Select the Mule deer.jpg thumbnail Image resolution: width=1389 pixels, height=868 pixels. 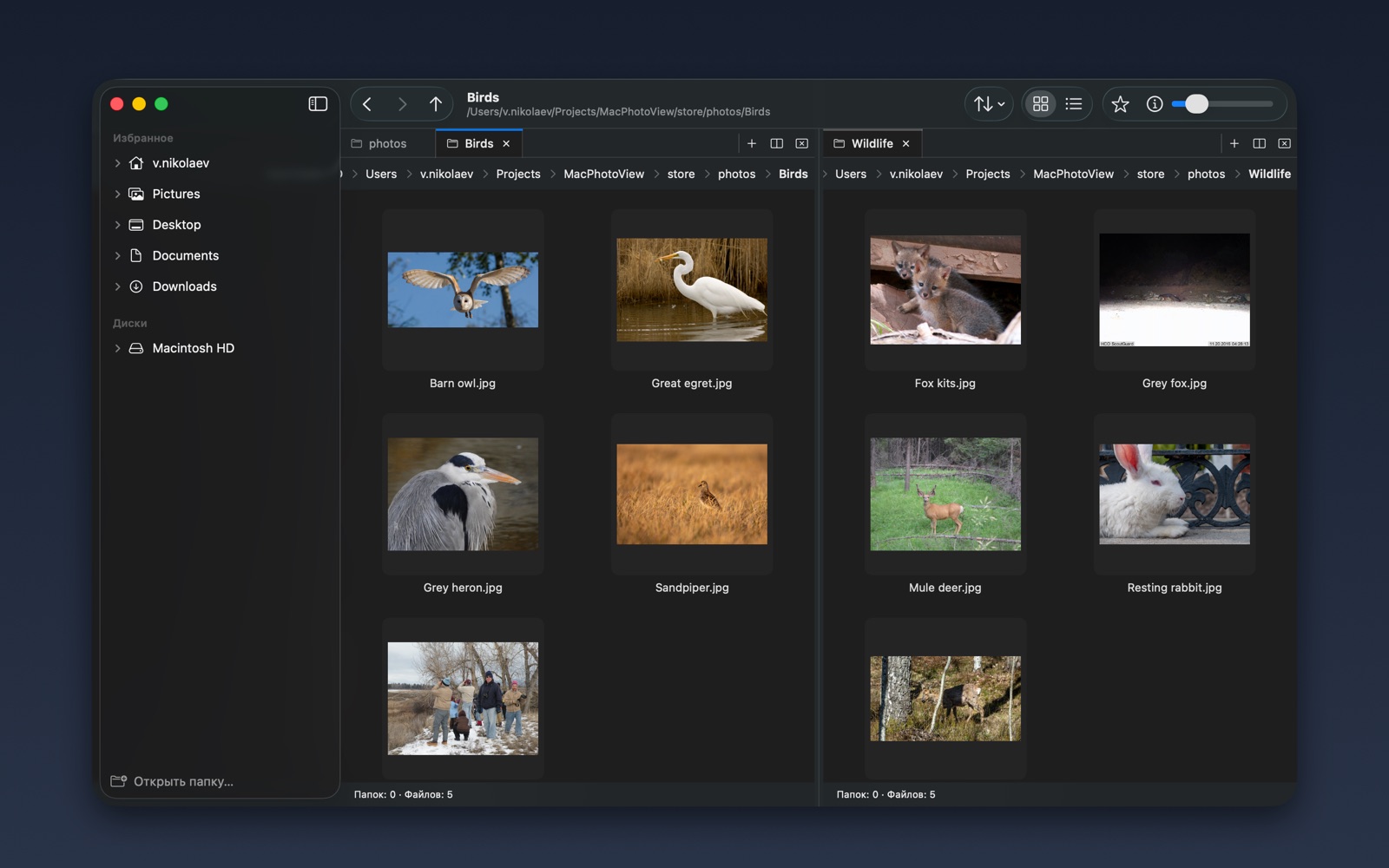945,494
